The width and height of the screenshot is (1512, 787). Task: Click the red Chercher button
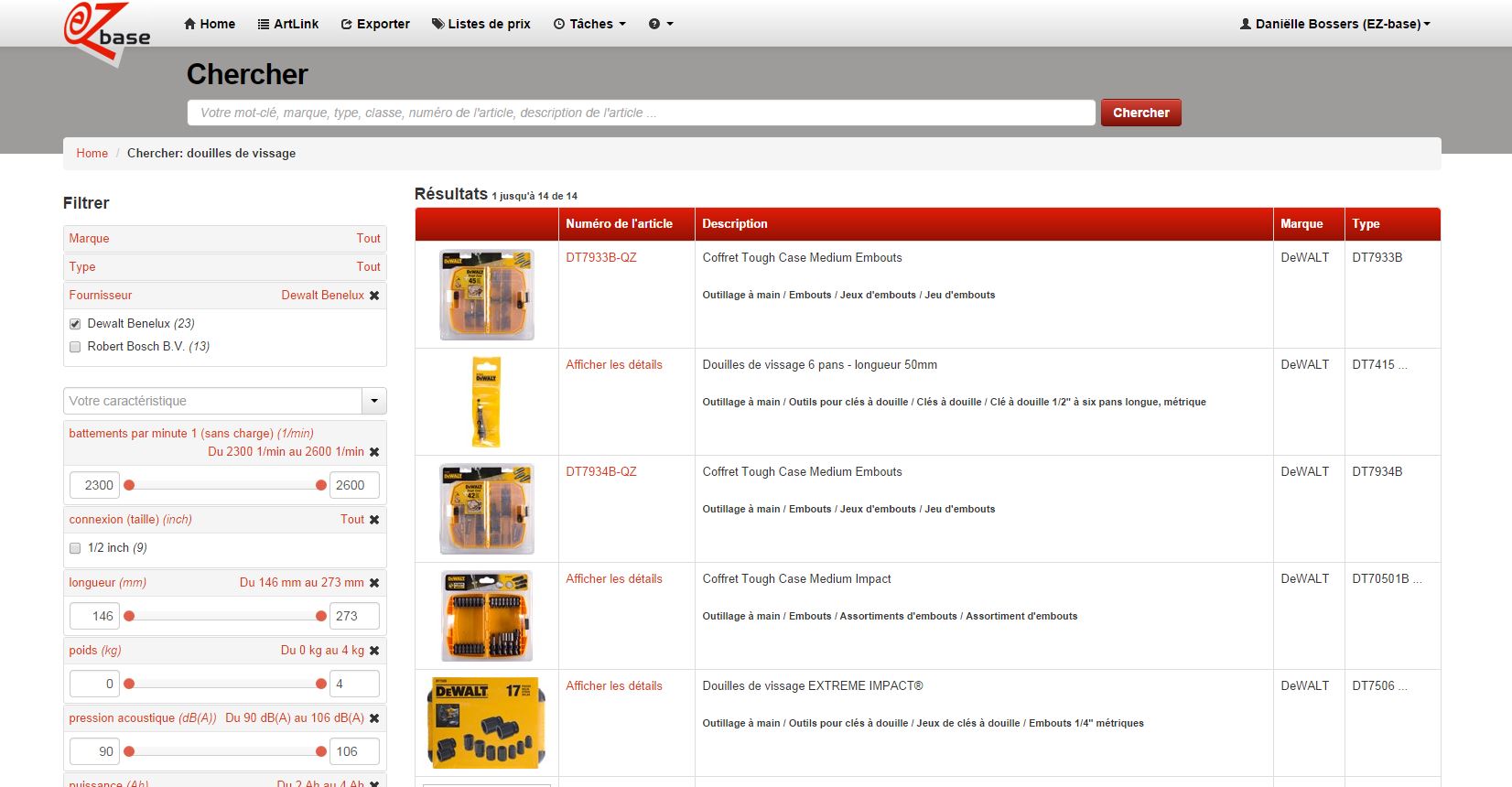(x=1140, y=113)
